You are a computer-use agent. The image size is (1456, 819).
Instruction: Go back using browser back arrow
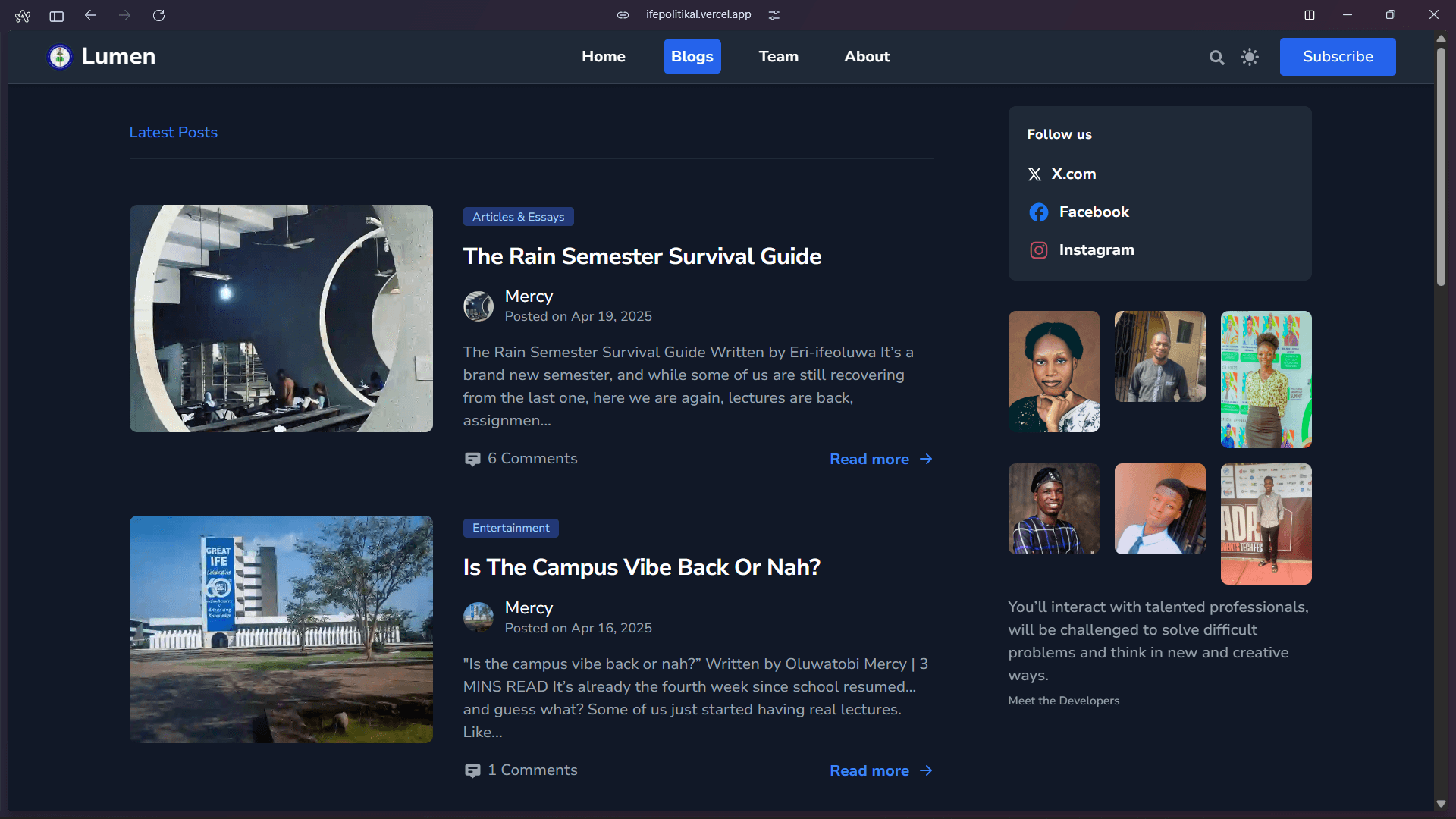(x=91, y=15)
